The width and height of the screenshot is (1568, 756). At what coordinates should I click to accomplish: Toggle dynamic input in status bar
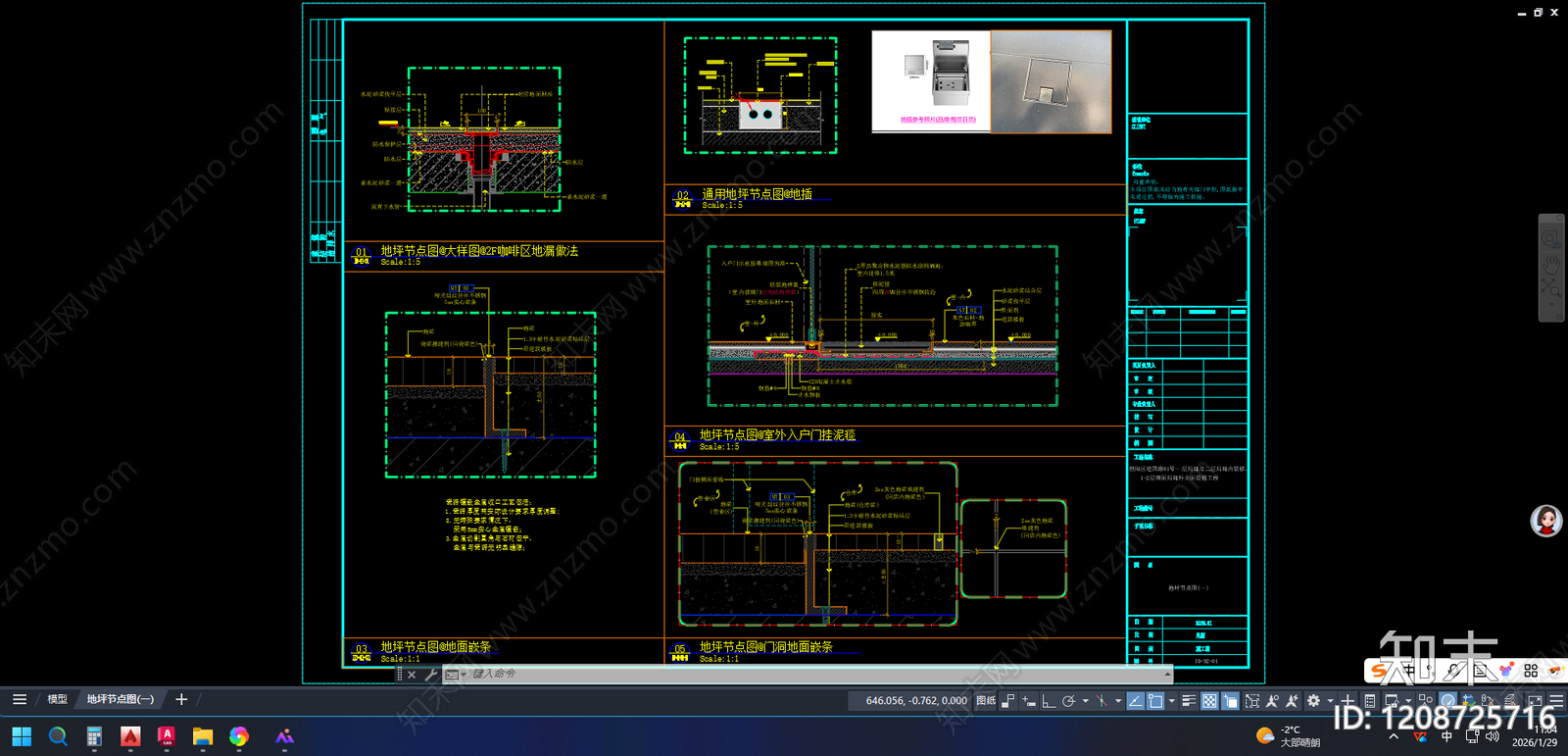(1029, 701)
